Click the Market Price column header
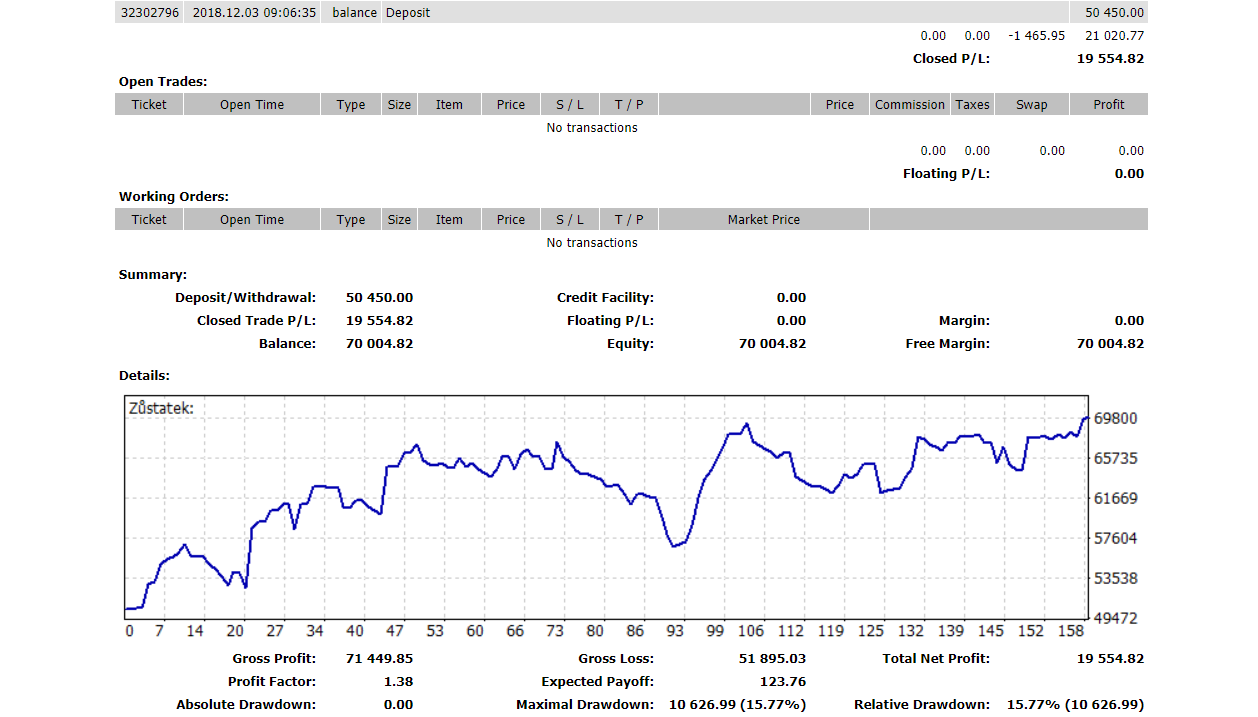 pos(764,219)
